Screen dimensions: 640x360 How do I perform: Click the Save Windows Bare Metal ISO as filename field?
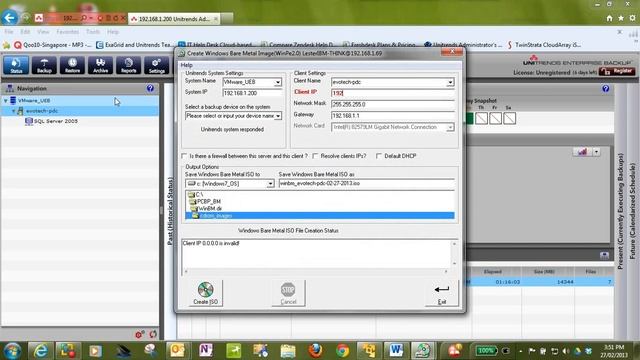point(366,184)
